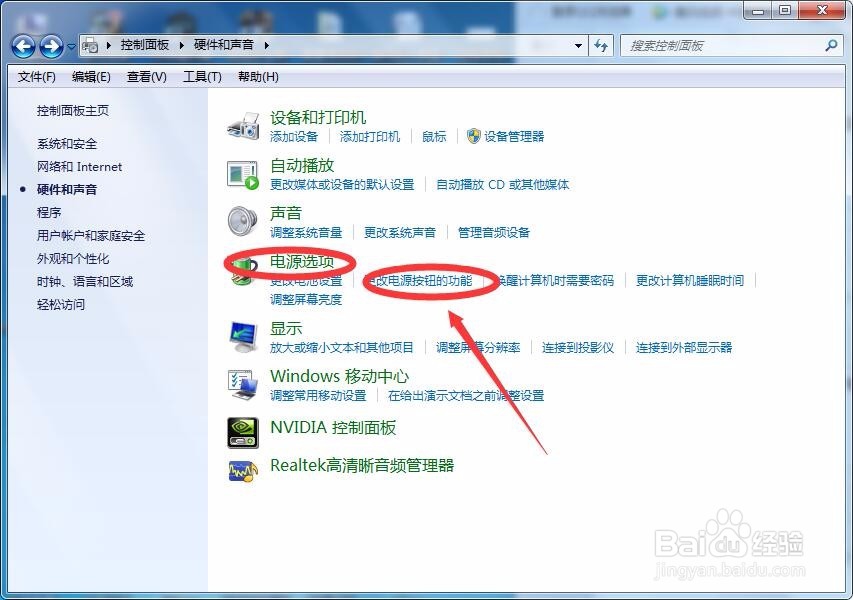This screenshot has width=853, height=600.
Task: Go back with the Back arrow button
Action: click(23, 46)
